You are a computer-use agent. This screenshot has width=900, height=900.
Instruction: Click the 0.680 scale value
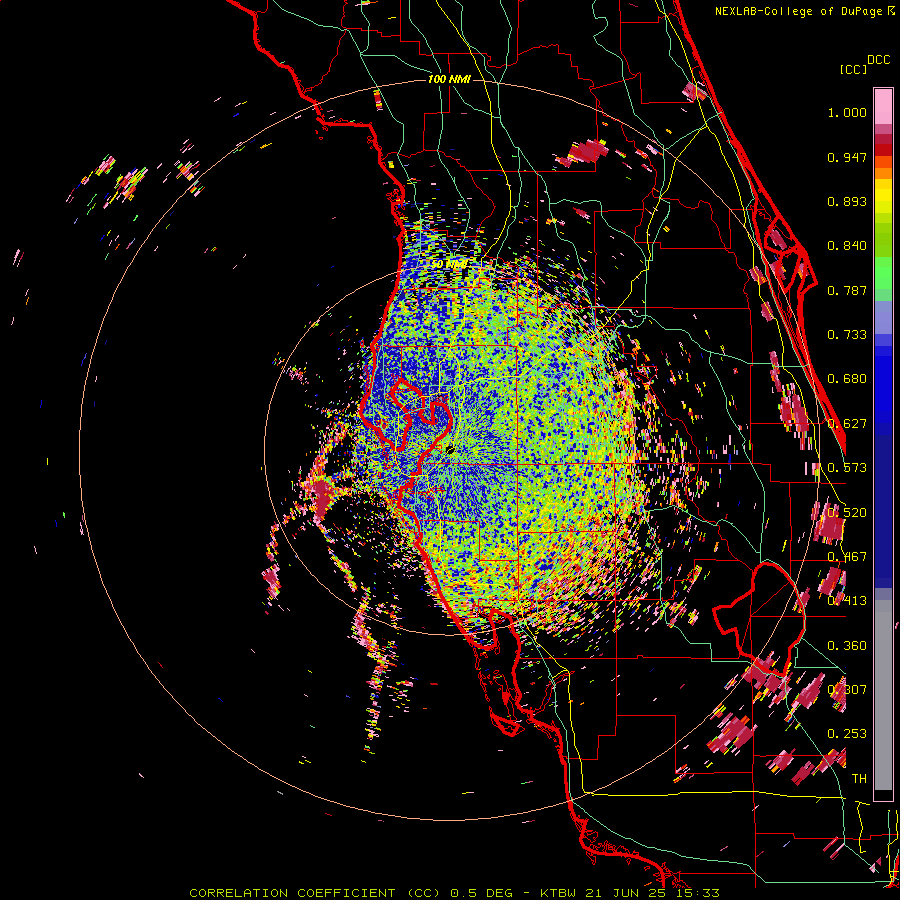tap(847, 379)
